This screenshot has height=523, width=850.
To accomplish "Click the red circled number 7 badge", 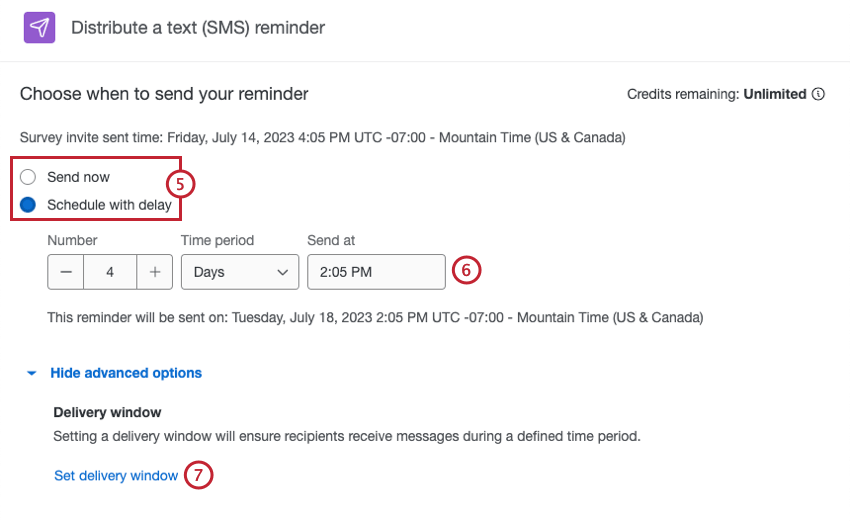I will coord(199,476).
